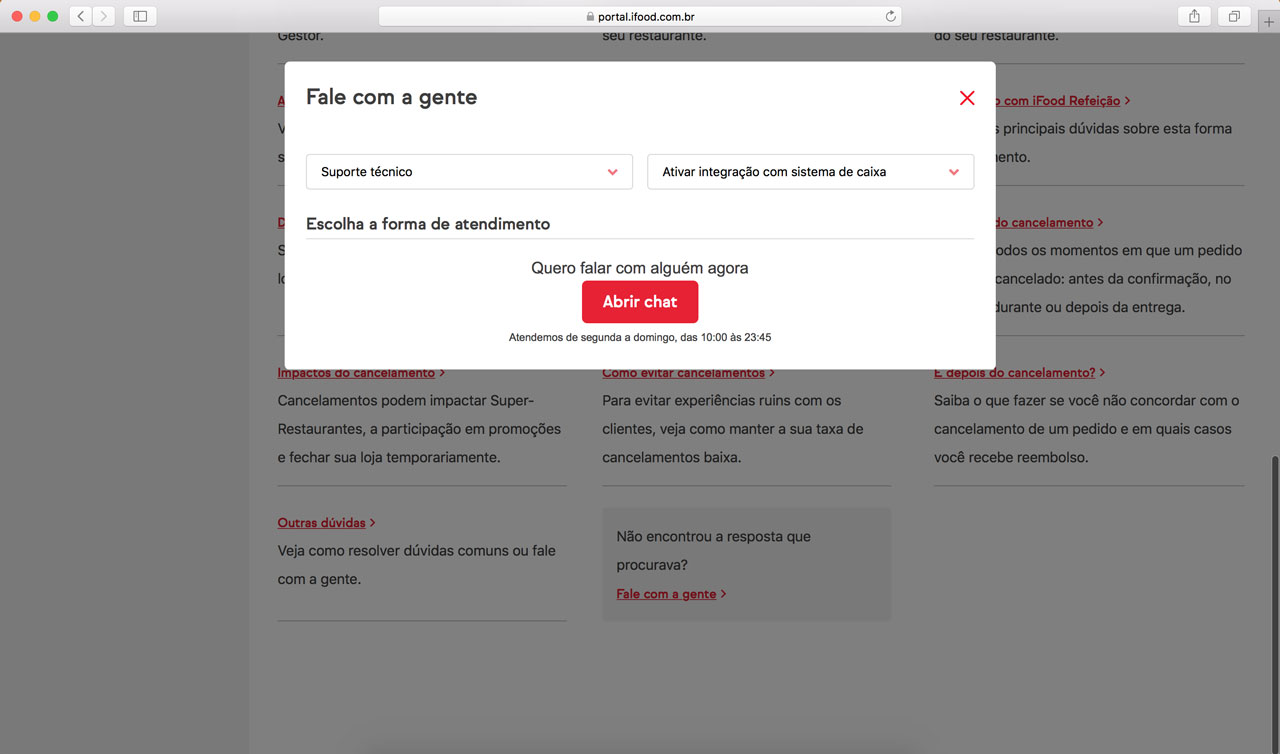Click the Abrir chat button

pyautogui.click(x=640, y=302)
